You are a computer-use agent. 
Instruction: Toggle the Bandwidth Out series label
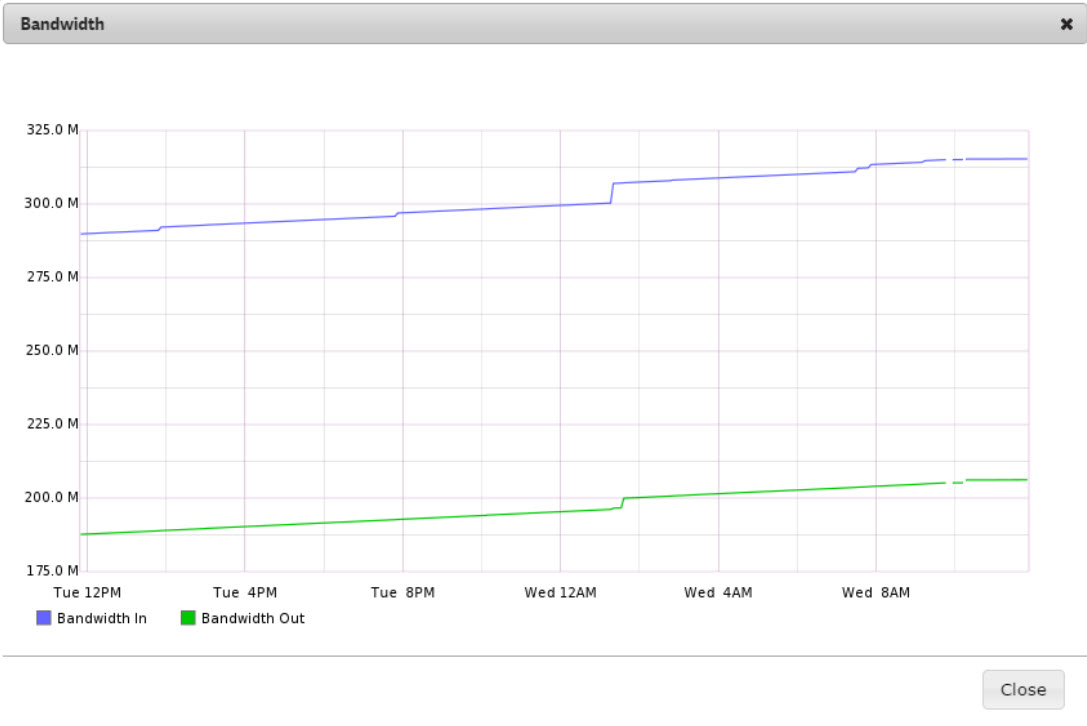coord(253,618)
